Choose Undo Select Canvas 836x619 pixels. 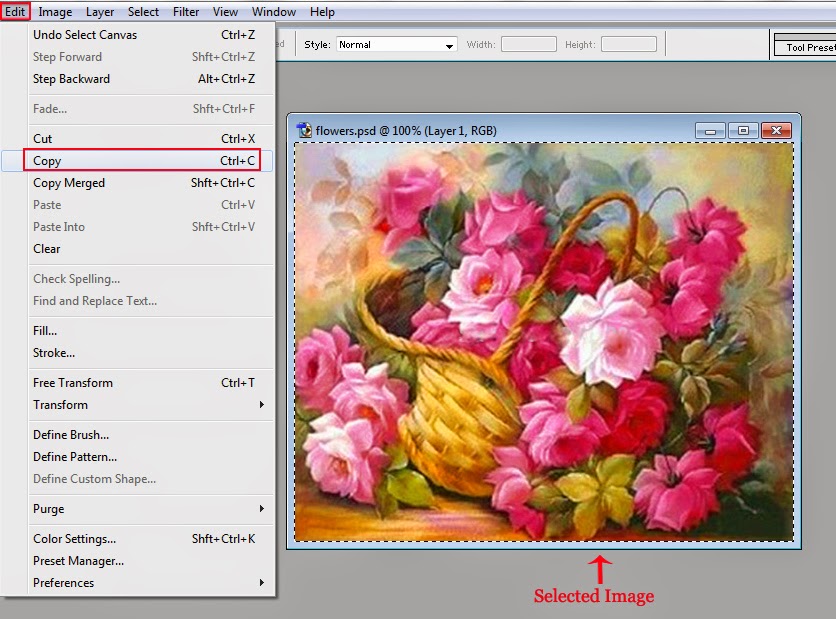143,35
